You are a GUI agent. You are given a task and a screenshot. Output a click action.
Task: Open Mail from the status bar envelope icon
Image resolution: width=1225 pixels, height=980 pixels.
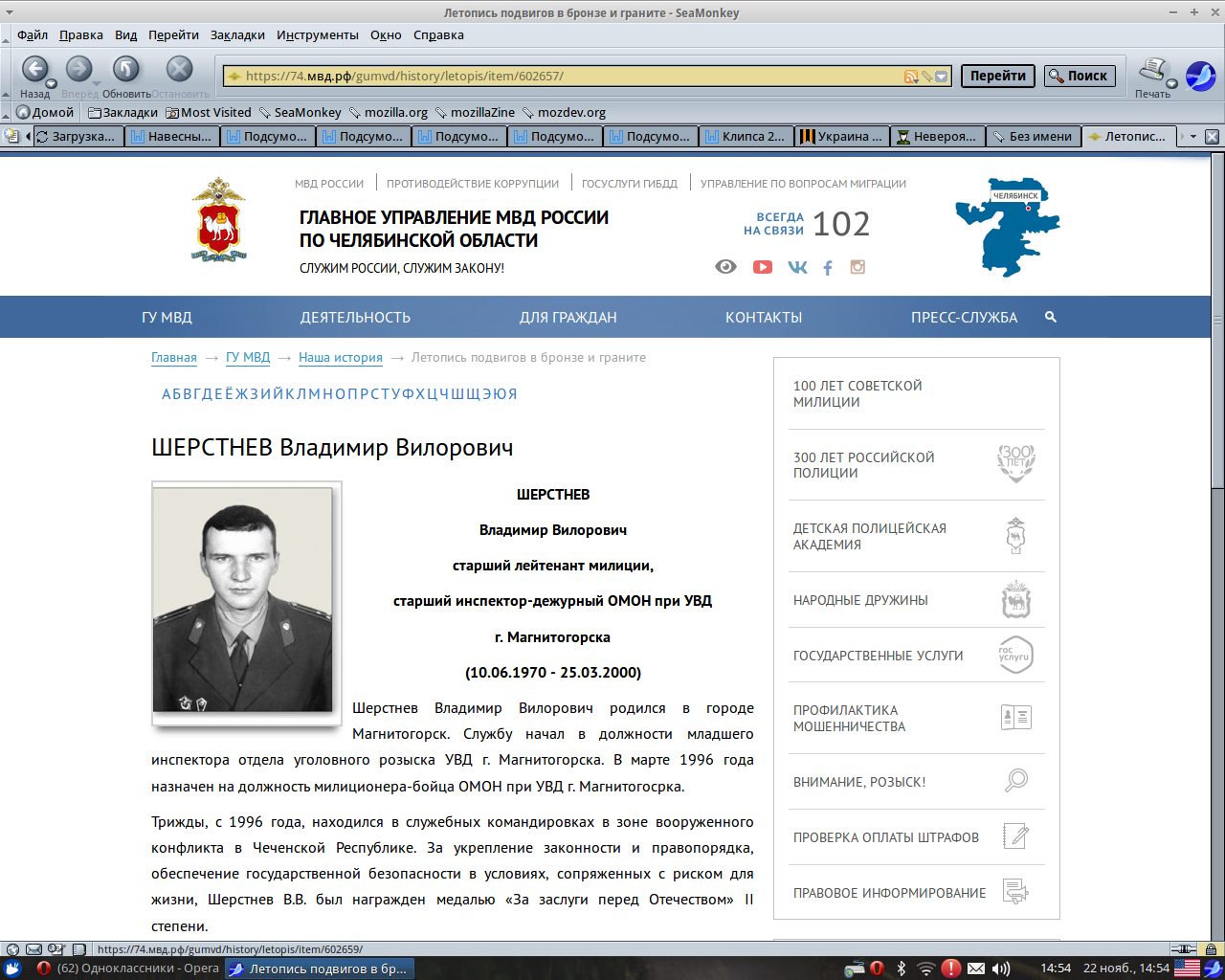976,968
